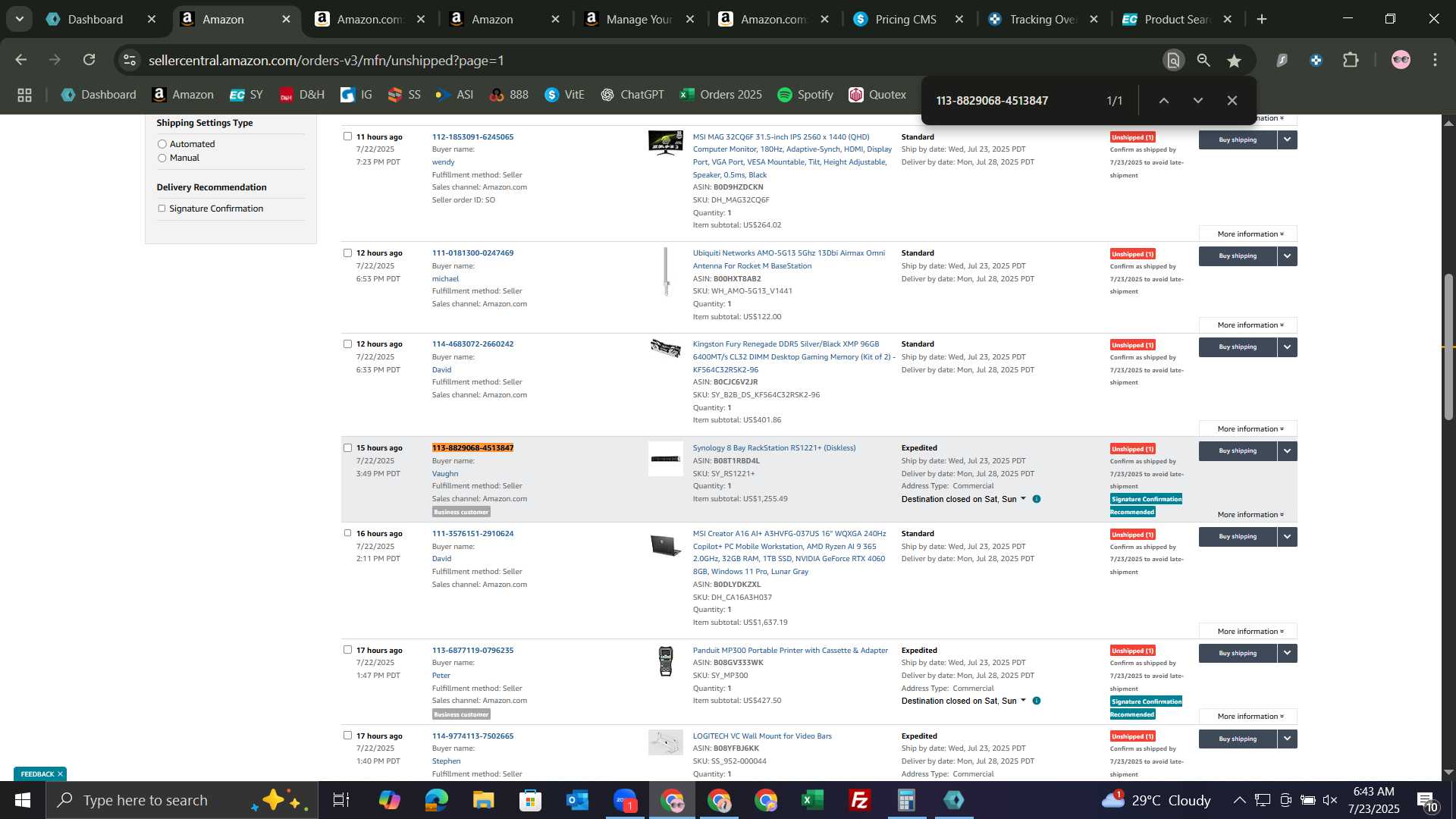Select Automated shipping settings radio
Image resolution: width=1456 pixels, height=819 pixels.
tap(162, 144)
